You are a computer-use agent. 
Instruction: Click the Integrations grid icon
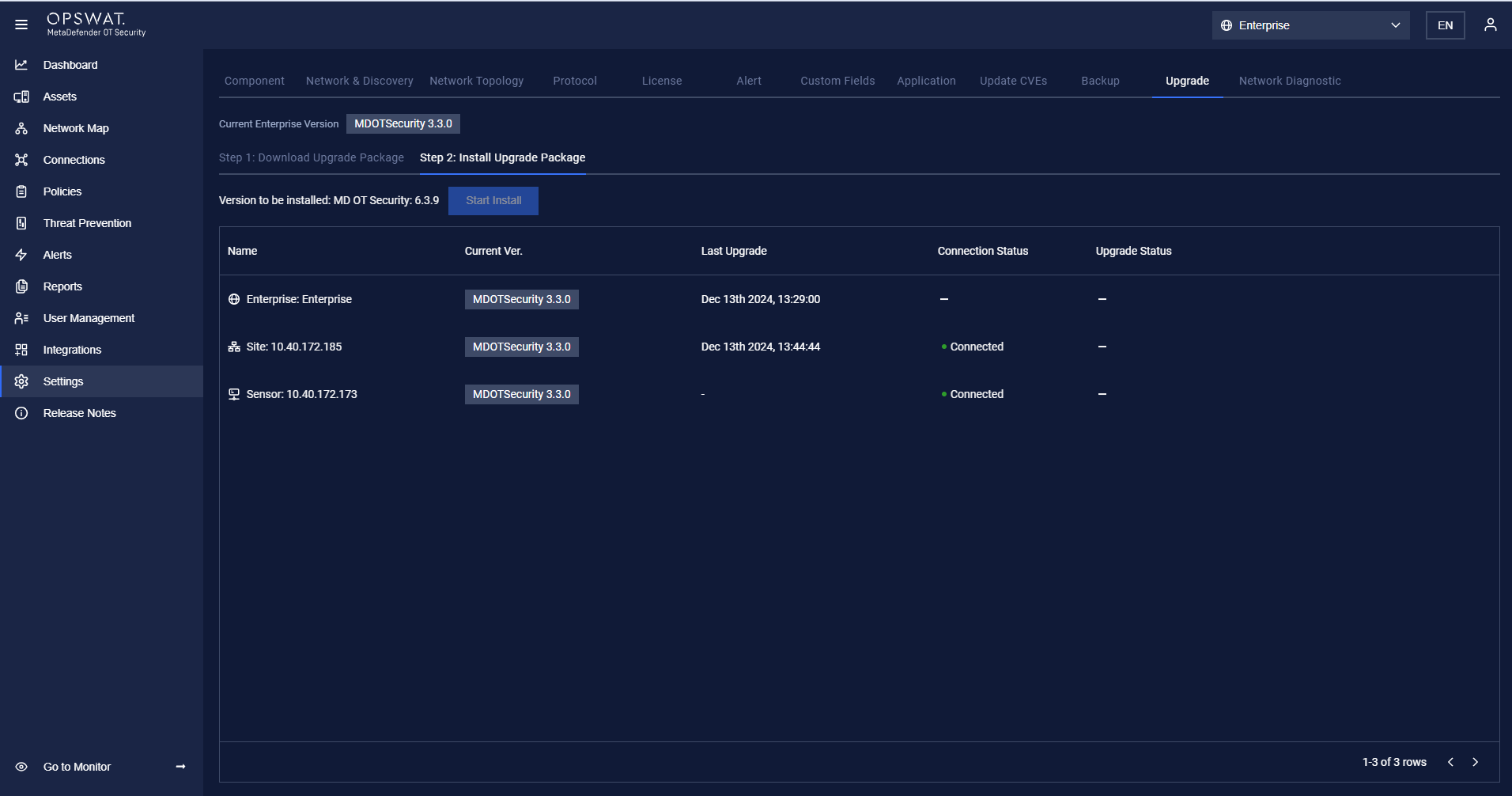pos(21,350)
